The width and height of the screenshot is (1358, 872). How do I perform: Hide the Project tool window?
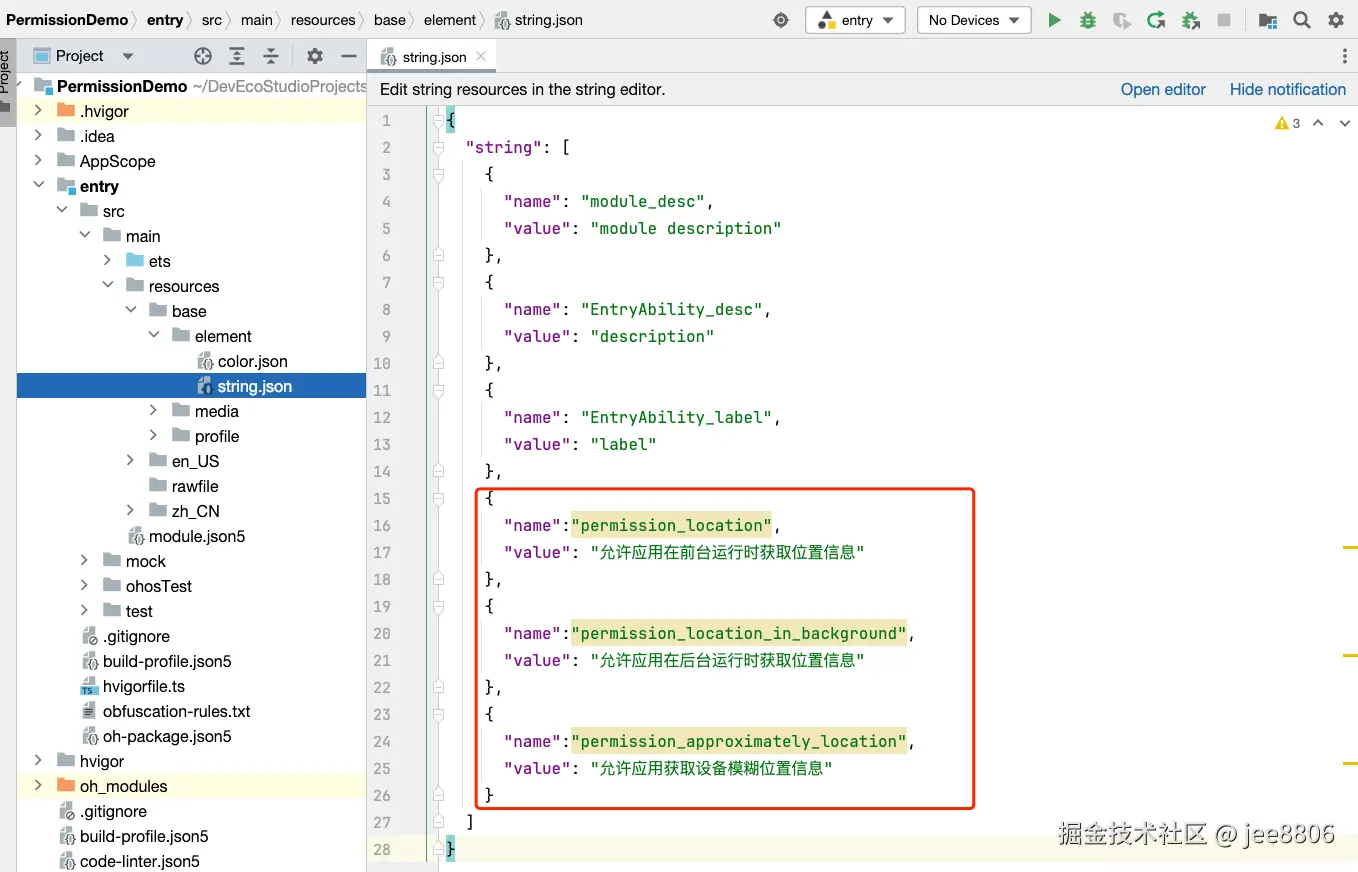tap(349, 56)
